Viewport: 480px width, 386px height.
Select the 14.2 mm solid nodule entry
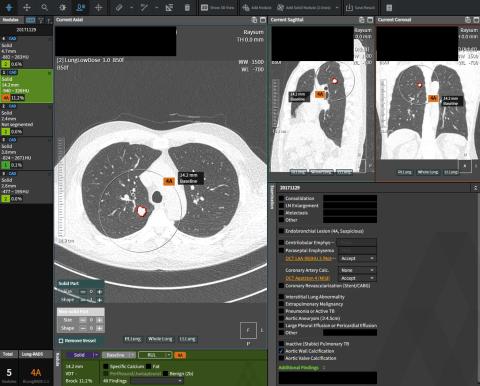pos(26,86)
